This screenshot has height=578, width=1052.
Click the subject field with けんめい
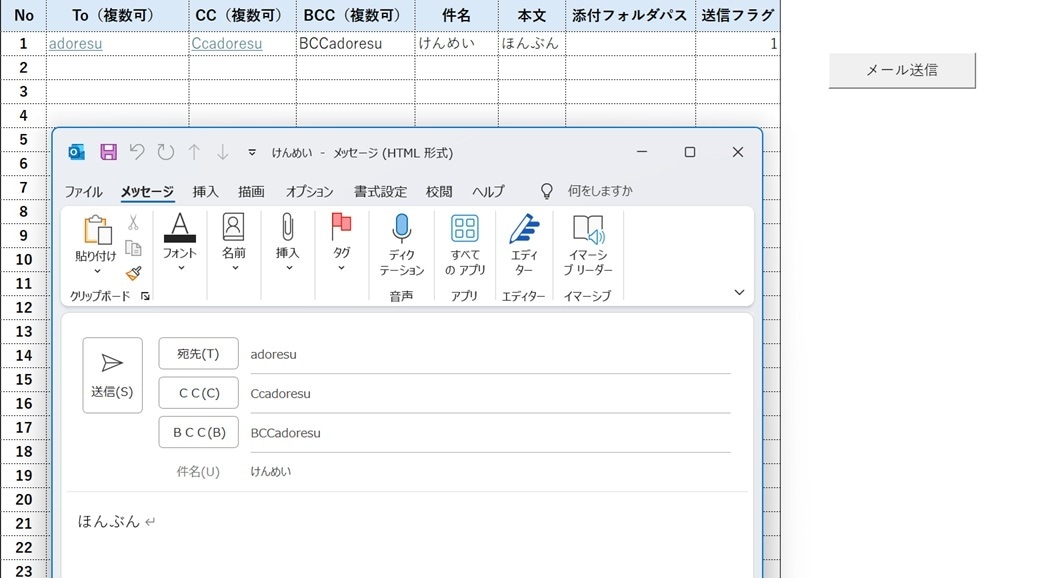pos(490,471)
